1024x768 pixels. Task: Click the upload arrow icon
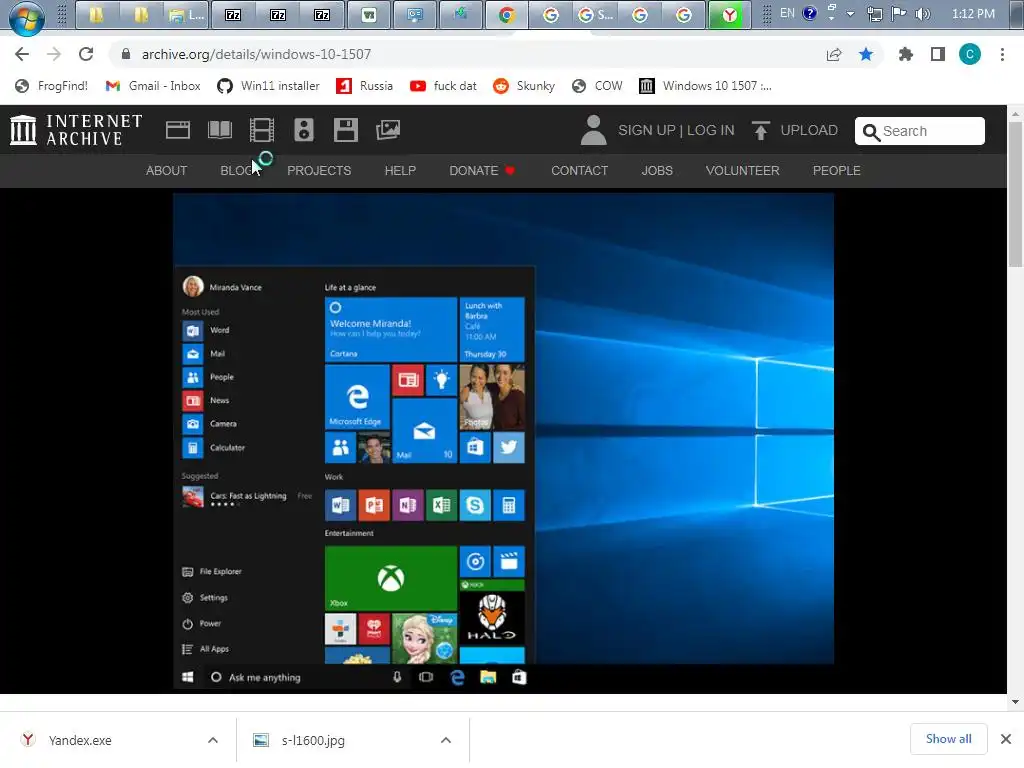click(x=760, y=130)
